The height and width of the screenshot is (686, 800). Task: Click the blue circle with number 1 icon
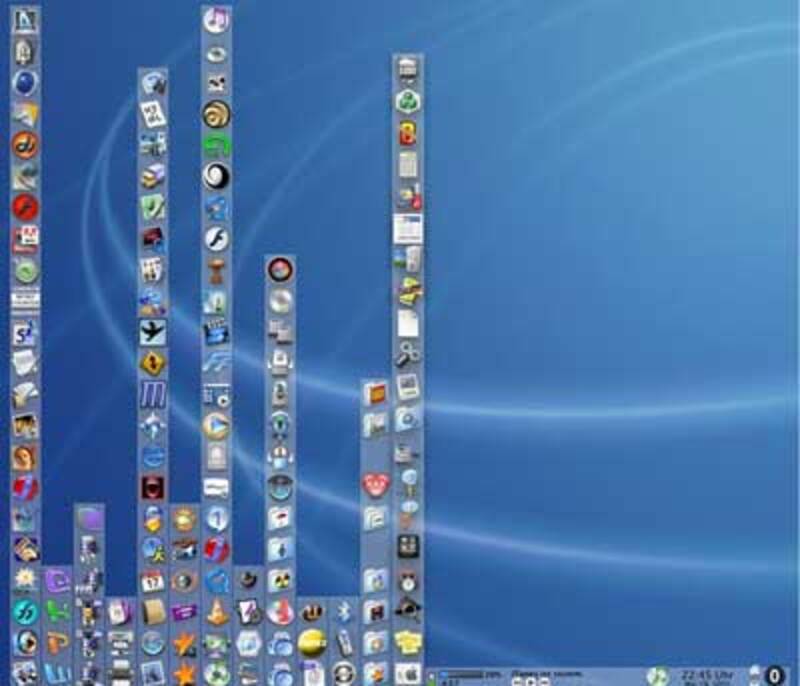point(216,519)
